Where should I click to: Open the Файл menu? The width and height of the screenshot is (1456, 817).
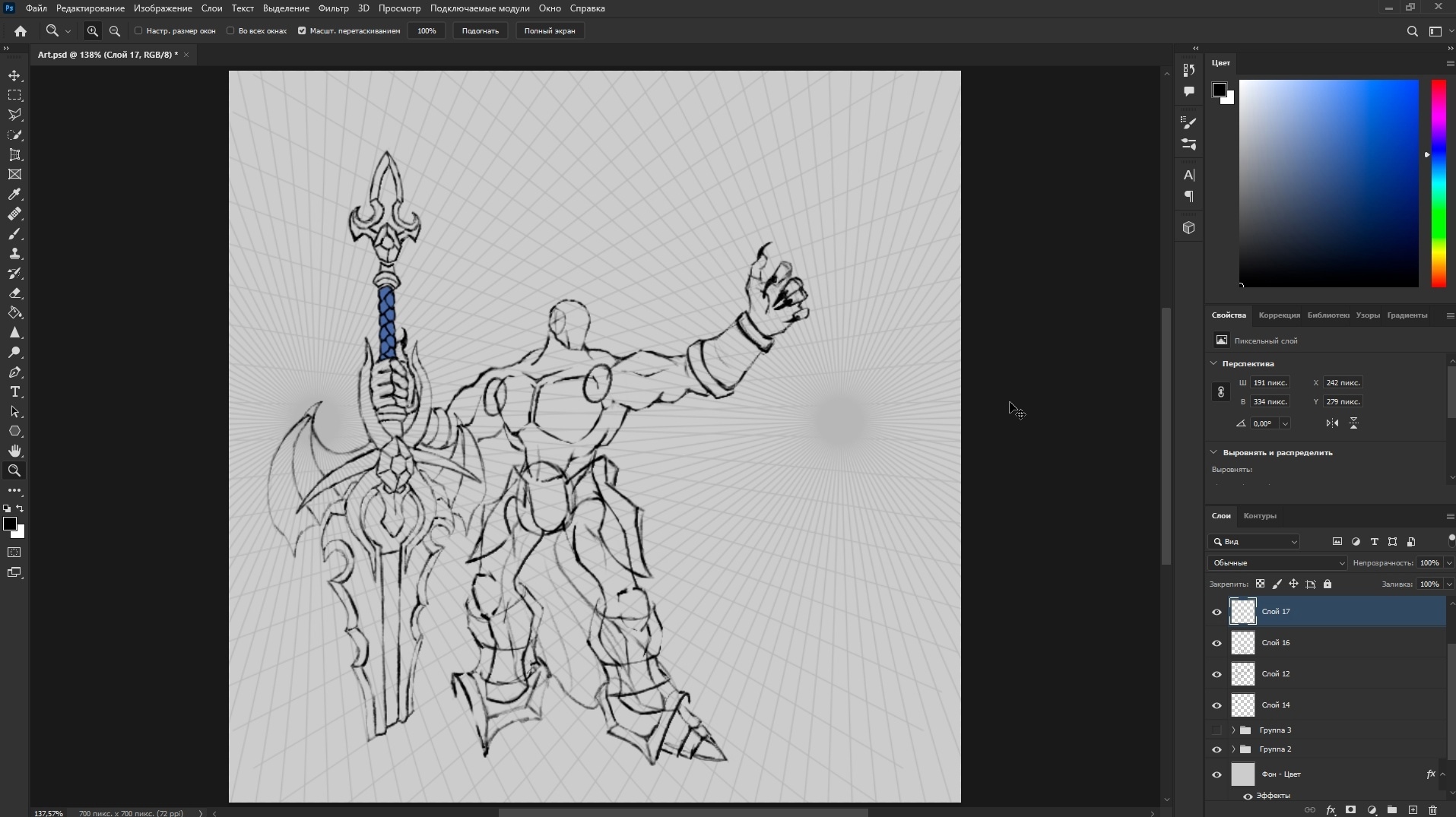pyautogui.click(x=36, y=8)
